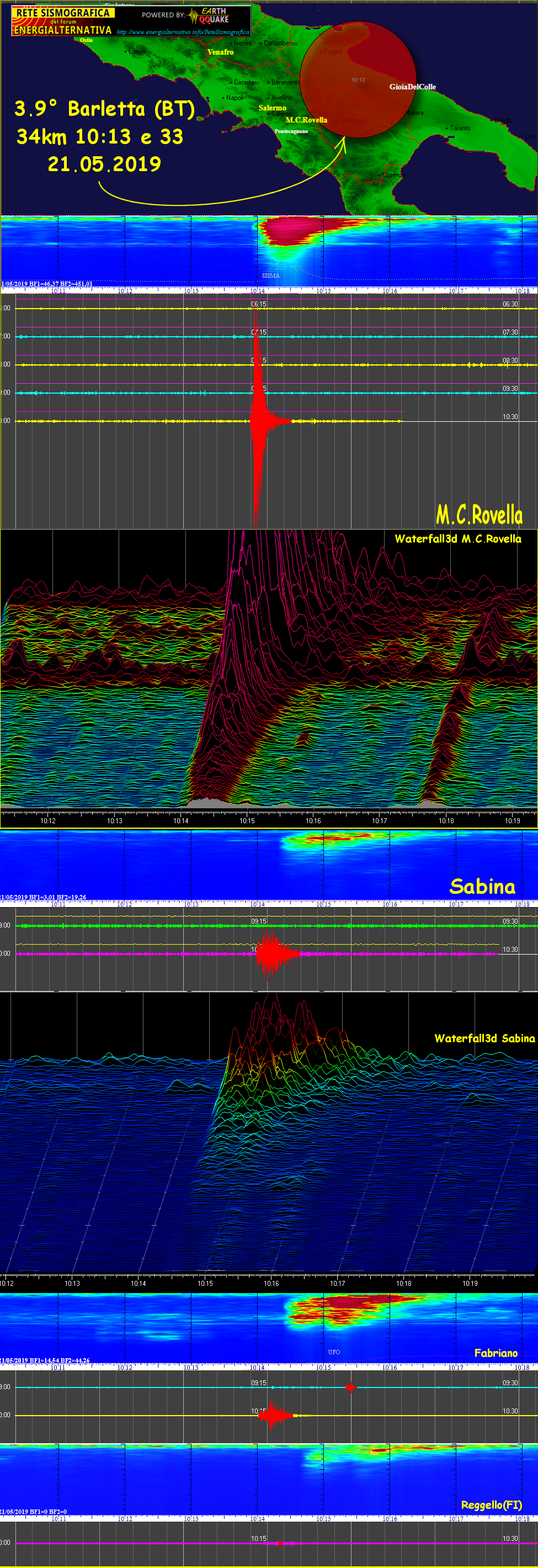The height and width of the screenshot is (1568, 538).
Task: Open the energialternativa.info ReteSismografica URL
Action: coord(183,32)
